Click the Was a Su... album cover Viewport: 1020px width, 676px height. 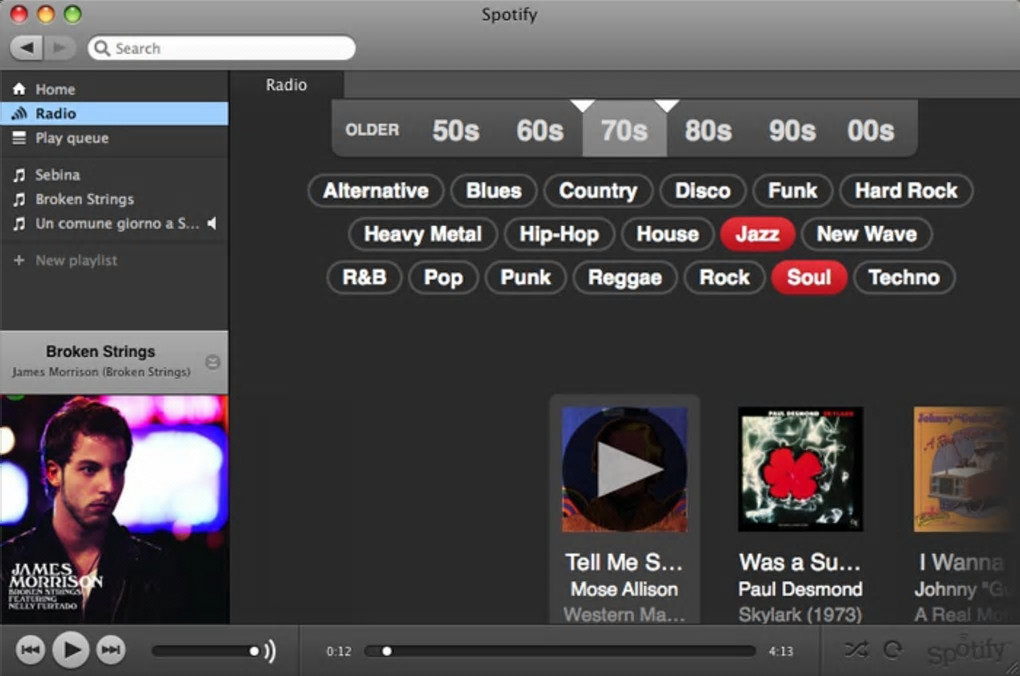[800, 469]
